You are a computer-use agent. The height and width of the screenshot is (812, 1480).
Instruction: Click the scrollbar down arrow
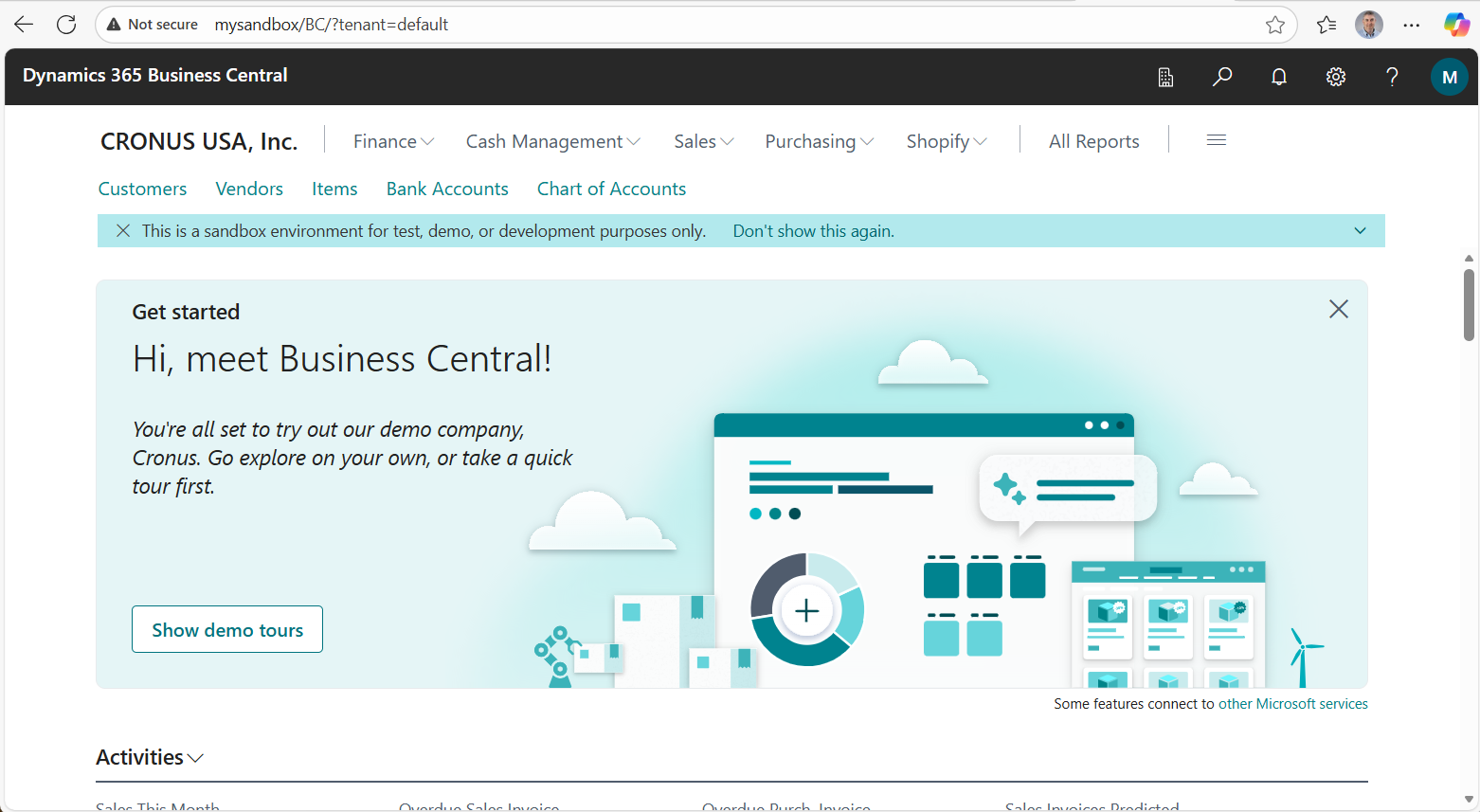[1470, 800]
